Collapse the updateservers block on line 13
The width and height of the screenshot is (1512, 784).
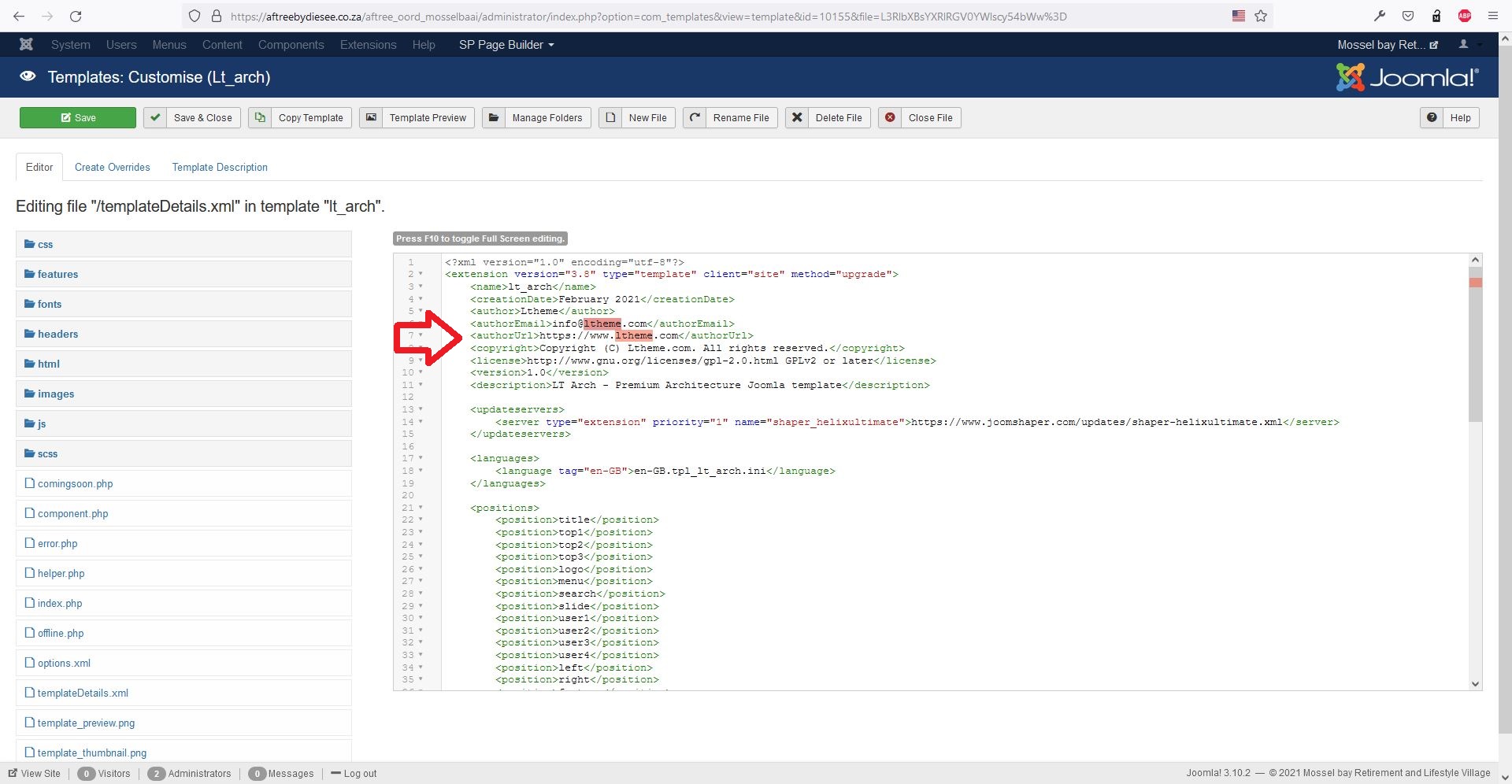[421, 410]
